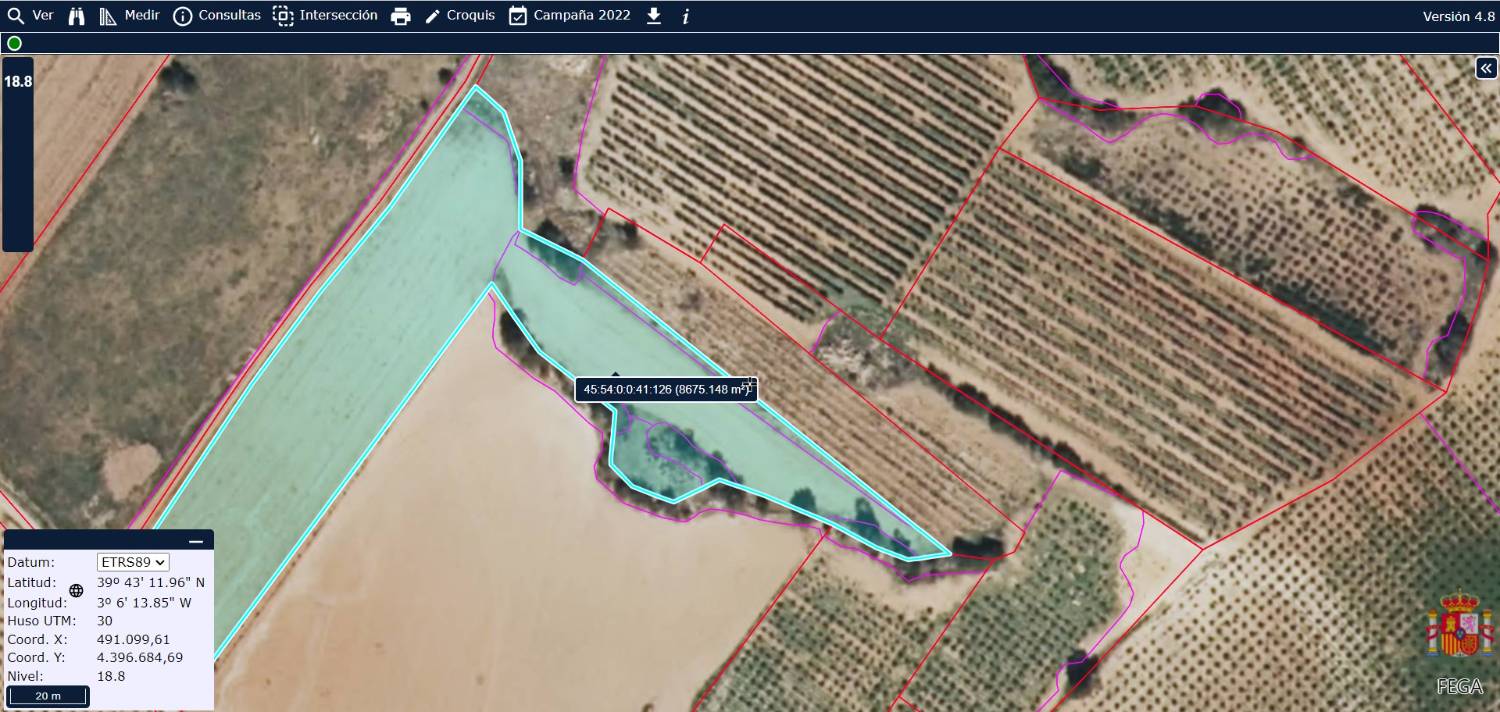Open the italic i information icon
Screen dimensions: 1500x712
coord(686,17)
